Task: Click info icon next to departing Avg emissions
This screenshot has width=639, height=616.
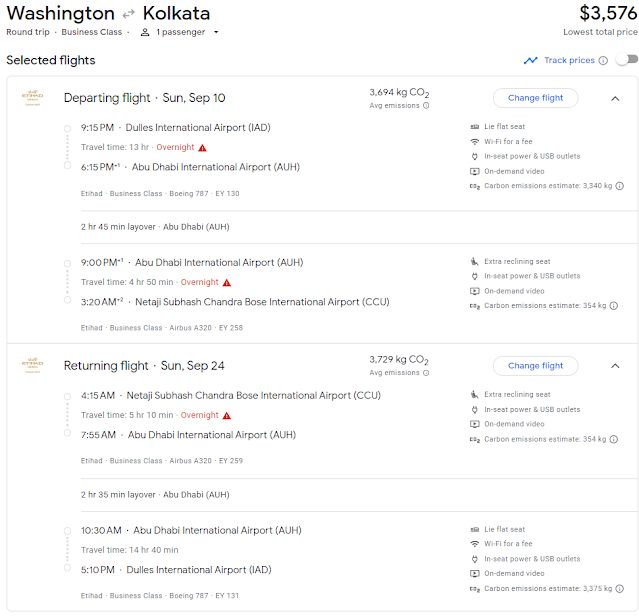Action: 426,105
